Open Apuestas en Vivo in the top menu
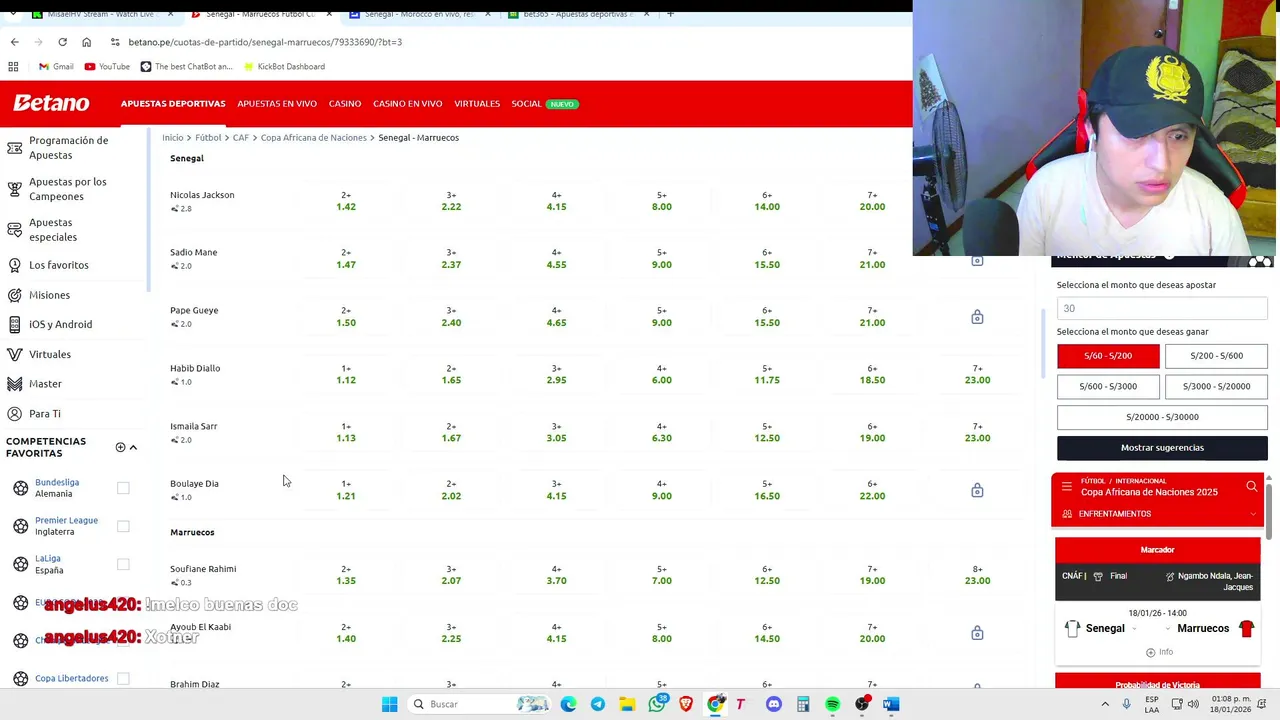This screenshot has height=720, width=1280. (x=277, y=104)
